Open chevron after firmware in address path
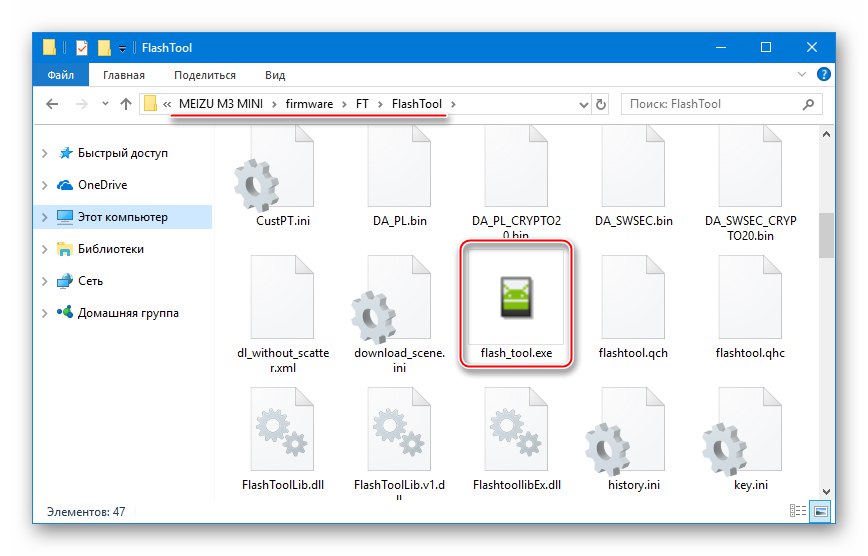This screenshot has height=556, width=868. click(344, 104)
